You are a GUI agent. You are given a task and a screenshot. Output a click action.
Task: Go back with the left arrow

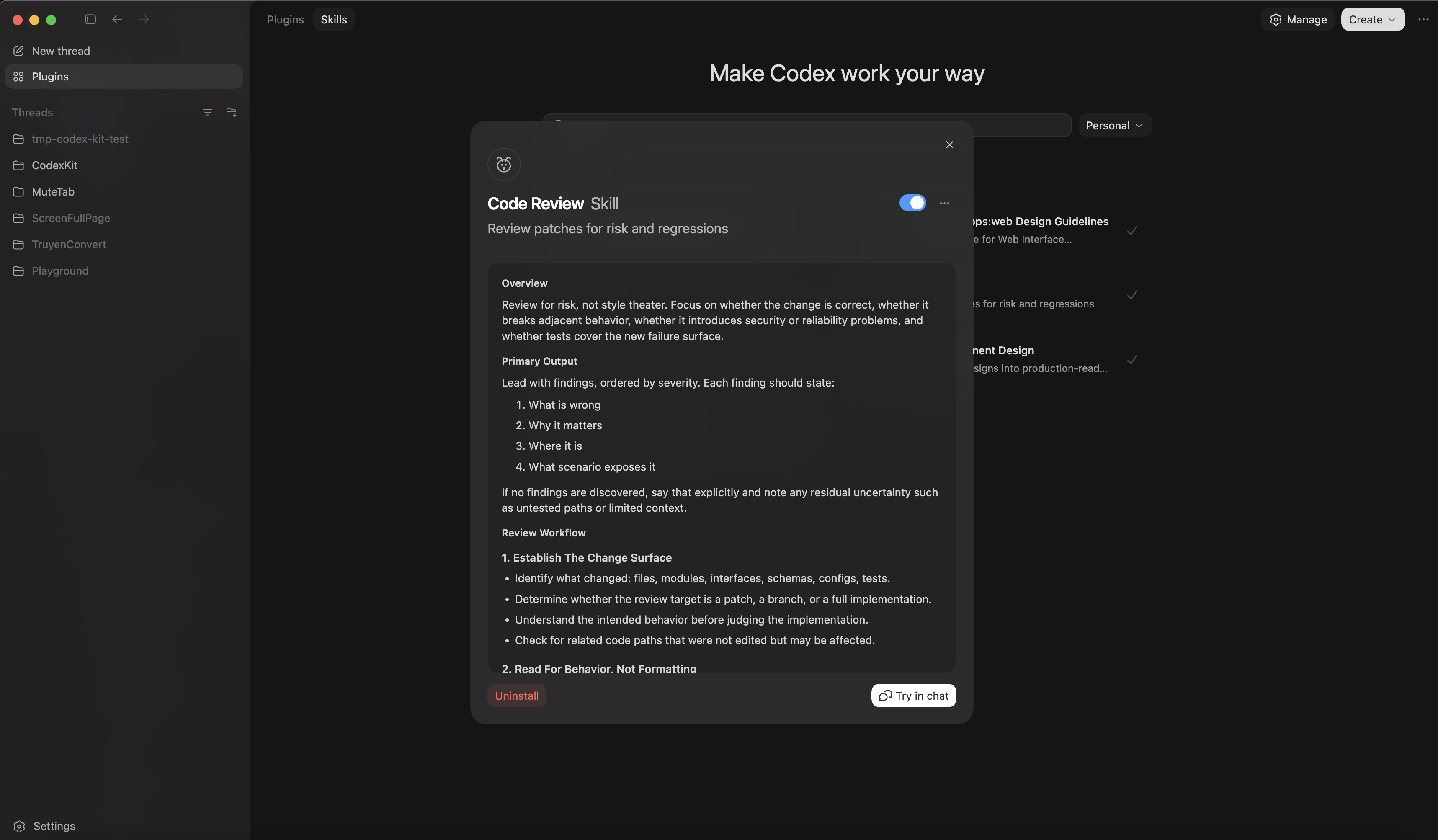(x=117, y=19)
